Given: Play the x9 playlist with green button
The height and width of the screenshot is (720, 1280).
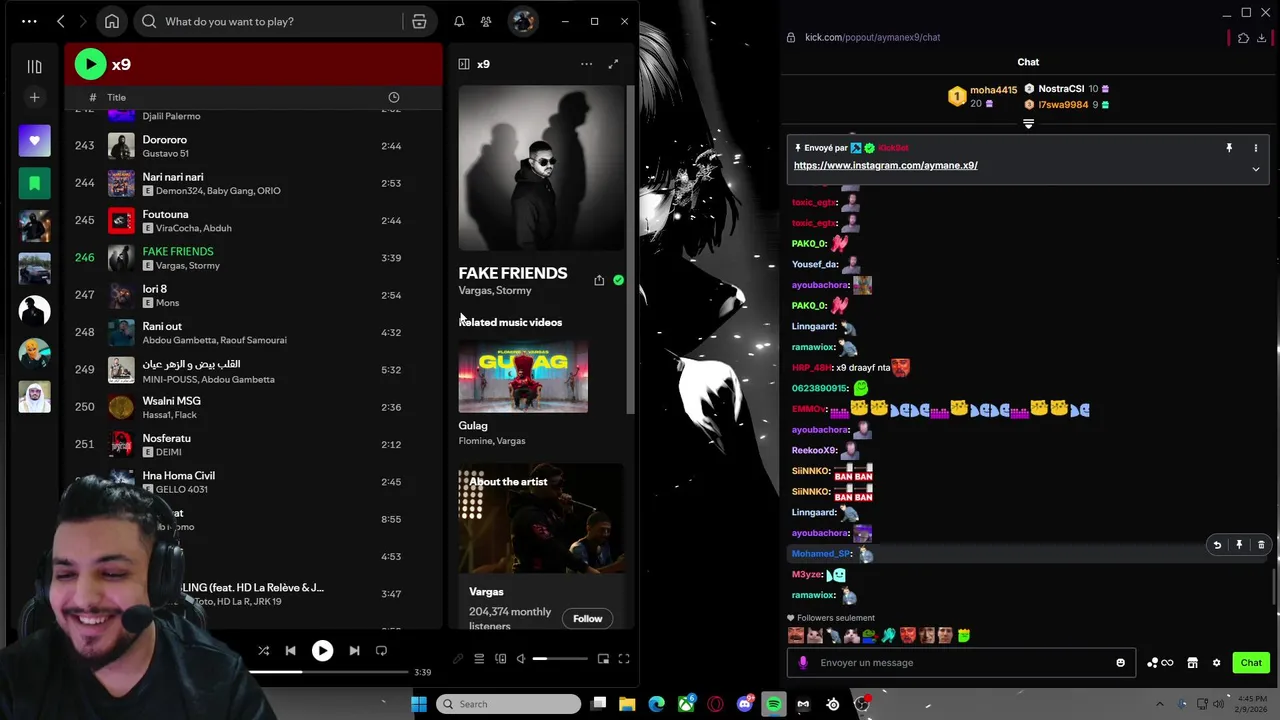Looking at the screenshot, I should [90, 64].
